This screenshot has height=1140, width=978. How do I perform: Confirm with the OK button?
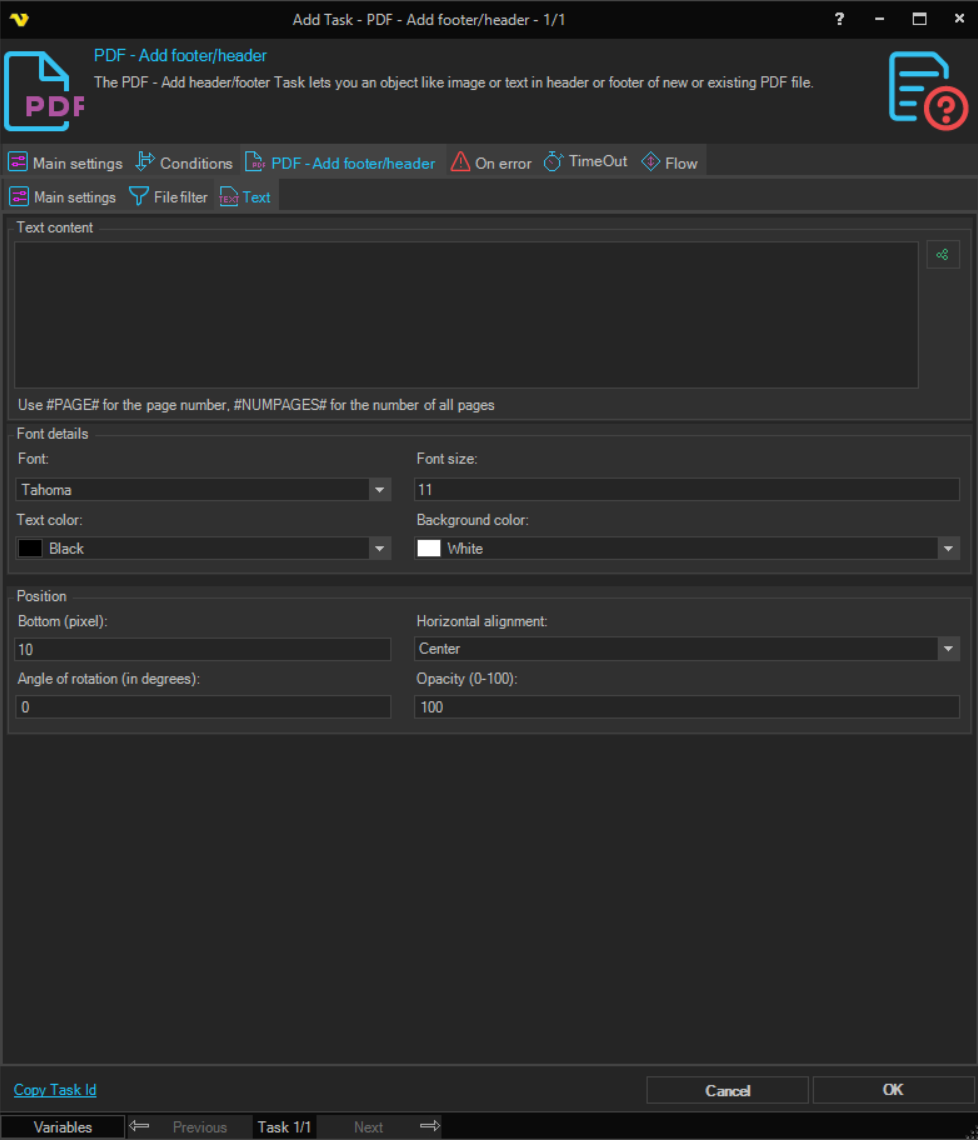tap(893, 1090)
